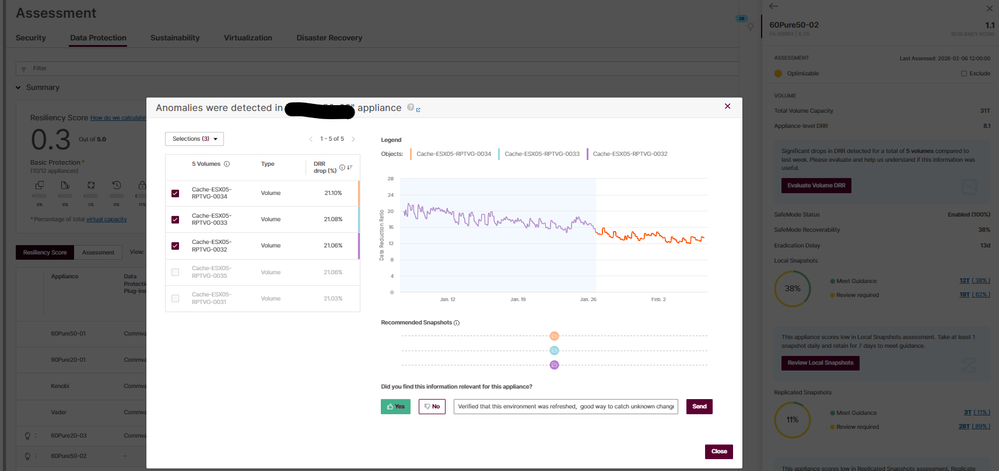The height and width of the screenshot is (471, 999).
Task: Go to previous page of volumes
Action: (310, 139)
